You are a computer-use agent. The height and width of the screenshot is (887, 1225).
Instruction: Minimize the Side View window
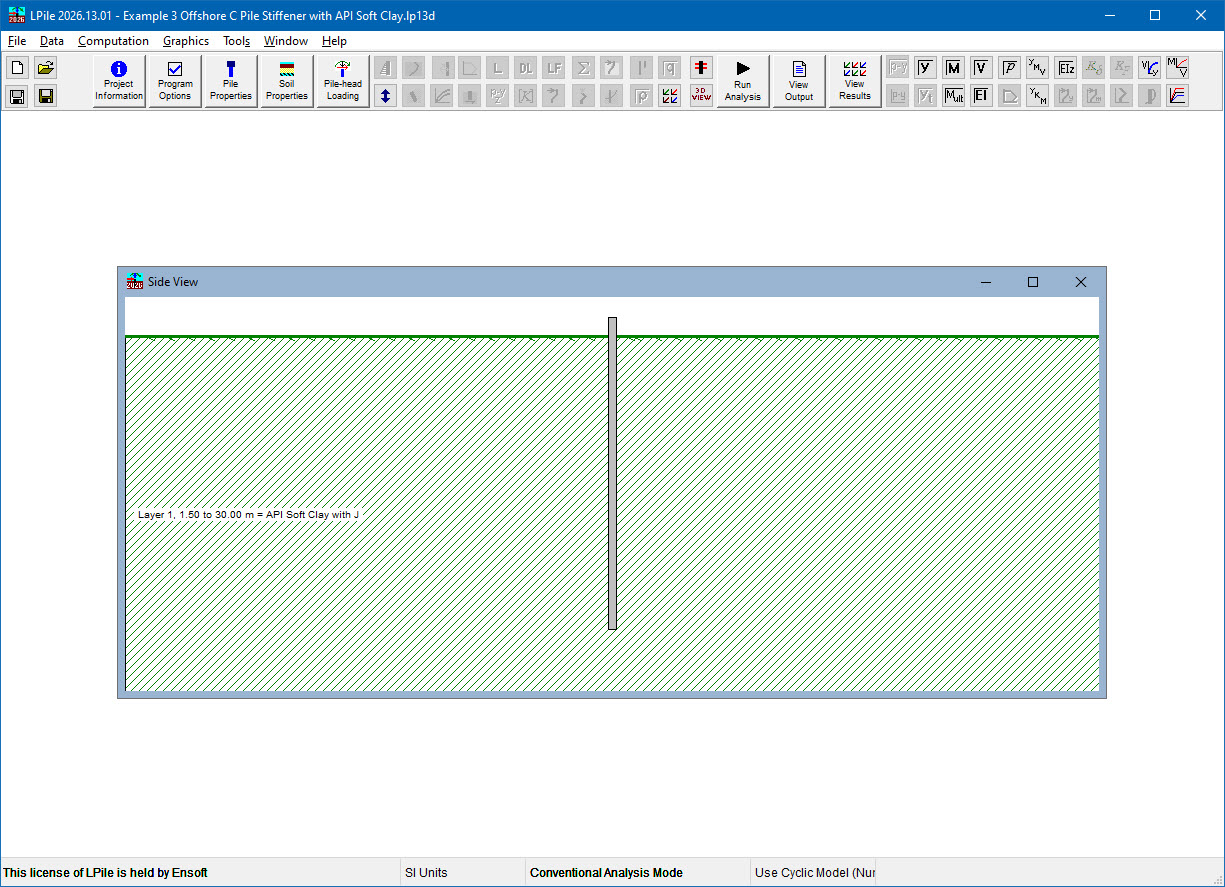(986, 282)
